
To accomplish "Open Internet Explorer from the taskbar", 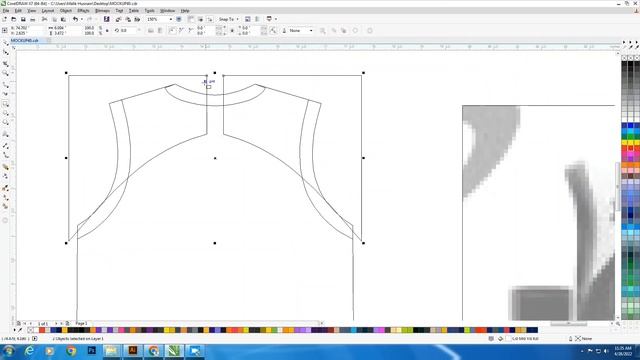I will pos(29,351).
